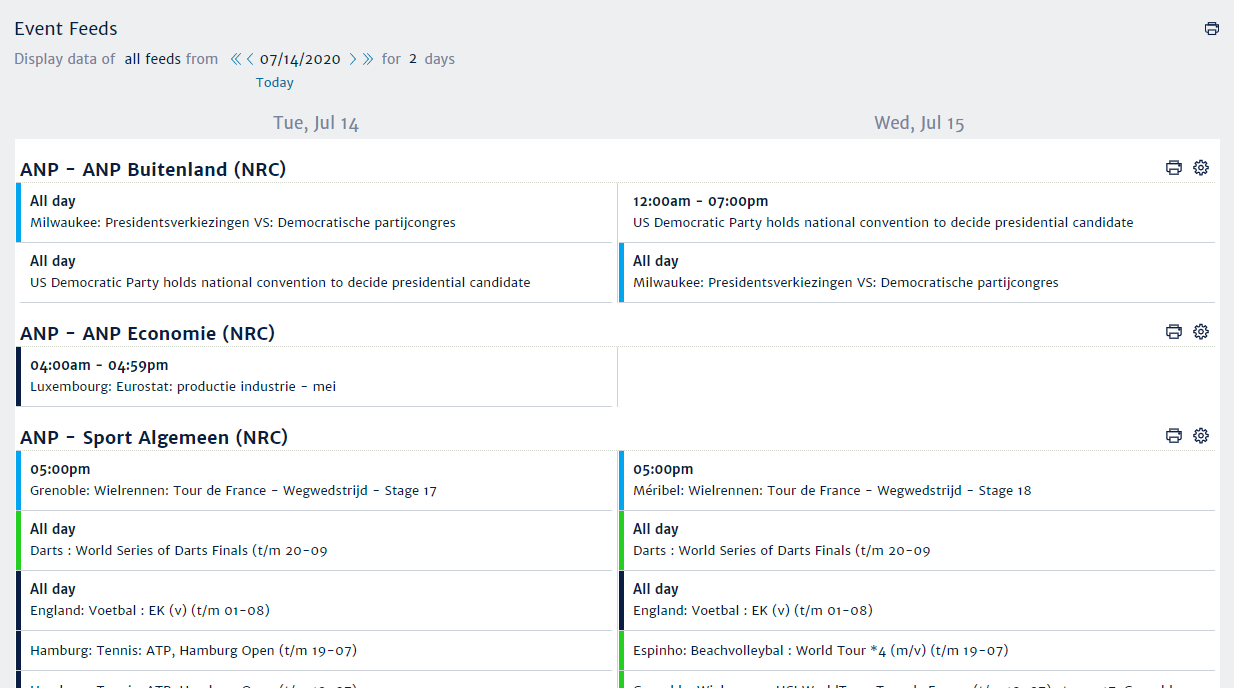Screen dimensions: 1234x688
Task: Open Wednesday 12:00am - 07:00pm convention event
Action: coord(917,212)
